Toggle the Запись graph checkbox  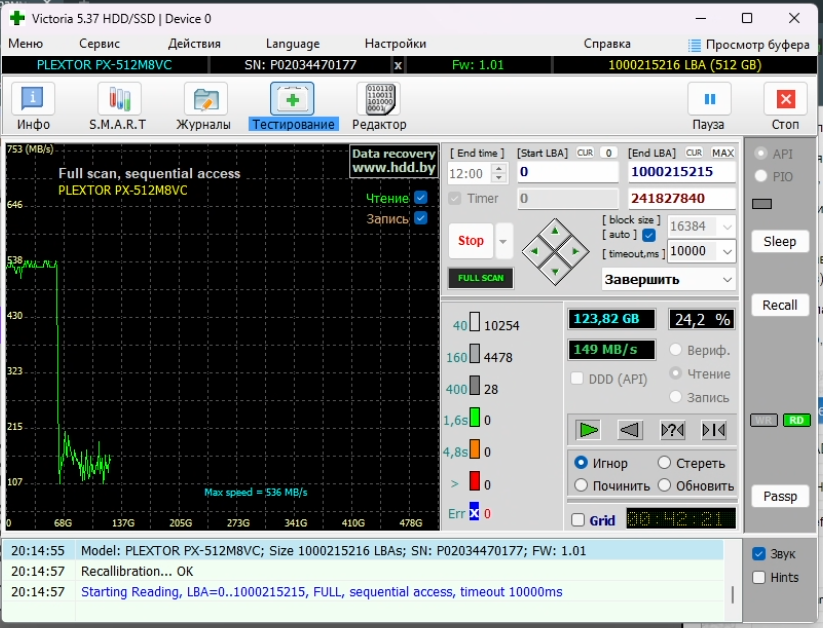tap(420, 218)
